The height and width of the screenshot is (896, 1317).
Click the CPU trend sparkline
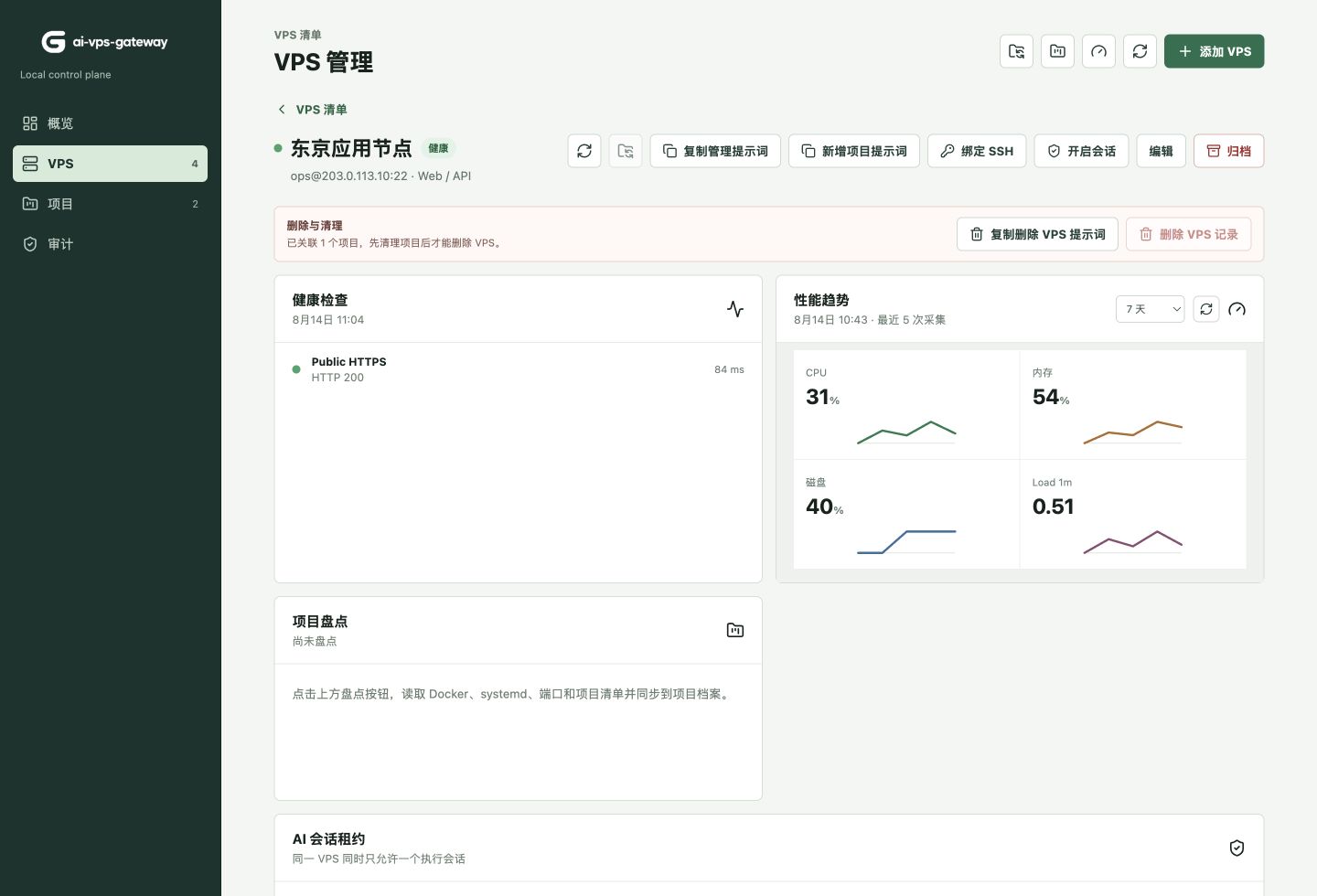tap(906, 432)
